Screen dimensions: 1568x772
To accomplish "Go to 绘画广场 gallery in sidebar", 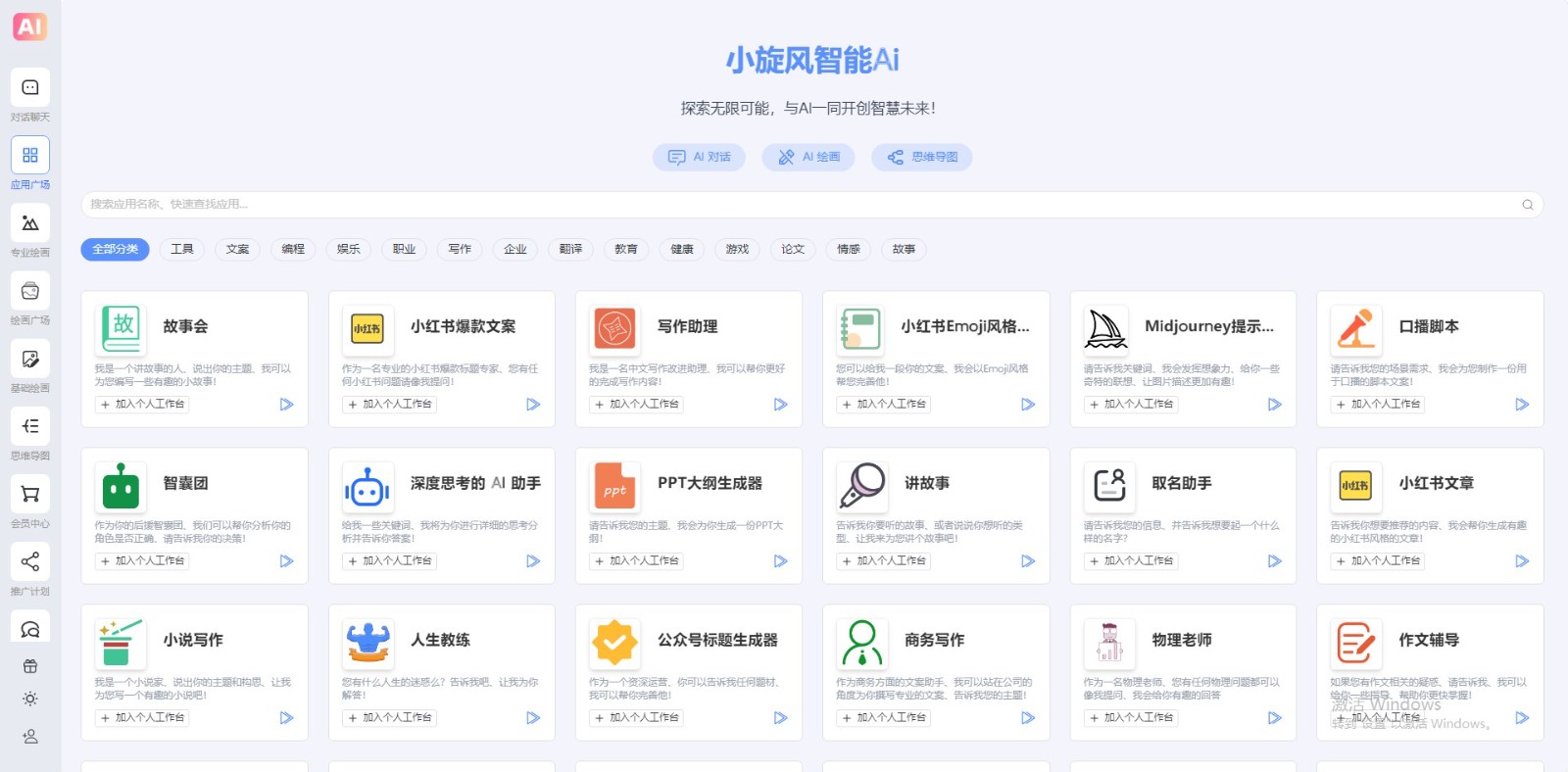I will [30, 291].
